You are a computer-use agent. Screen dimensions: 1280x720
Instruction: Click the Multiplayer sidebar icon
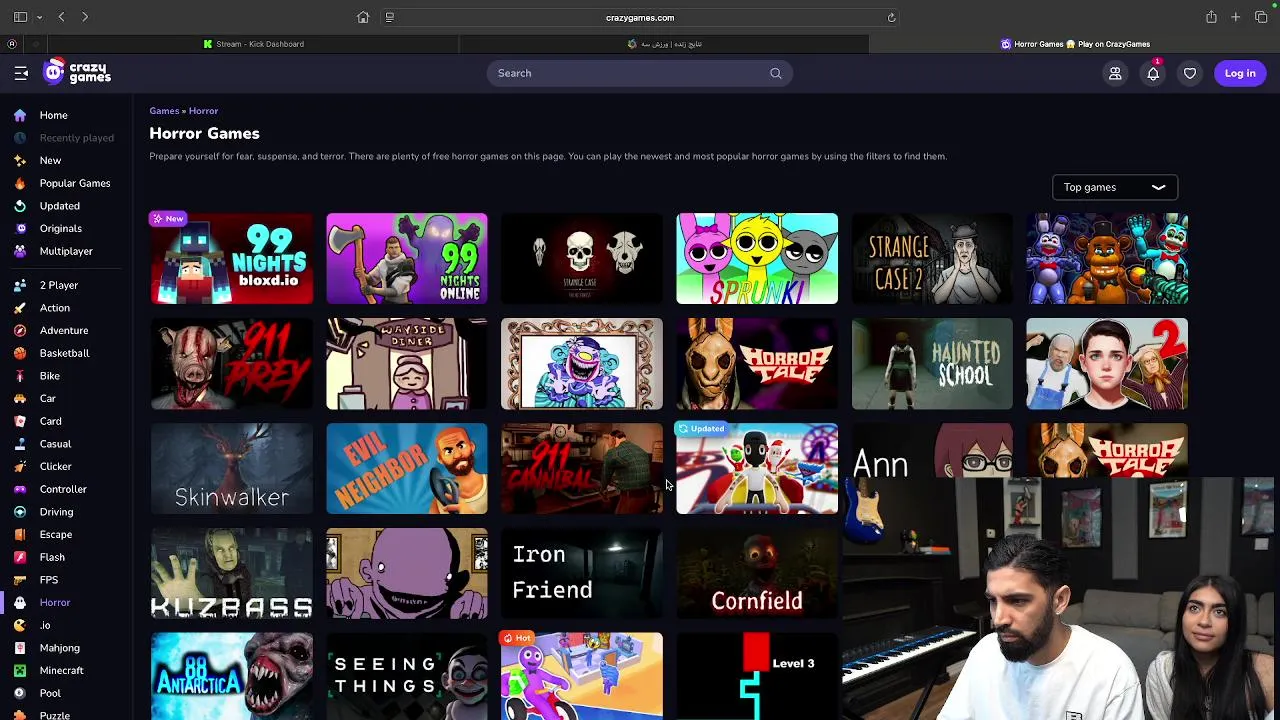(x=20, y=251)
